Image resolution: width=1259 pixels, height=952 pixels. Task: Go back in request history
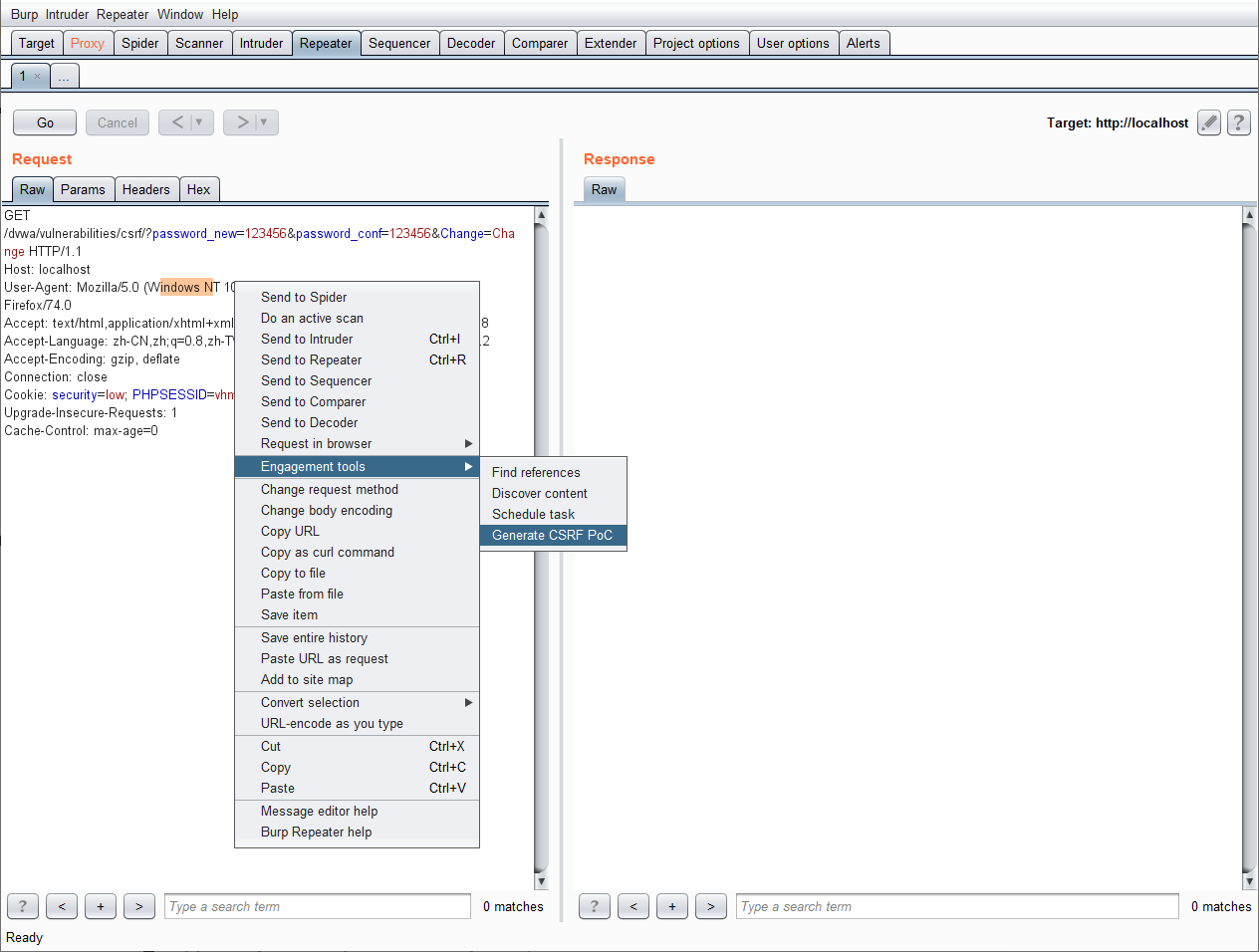176,122
